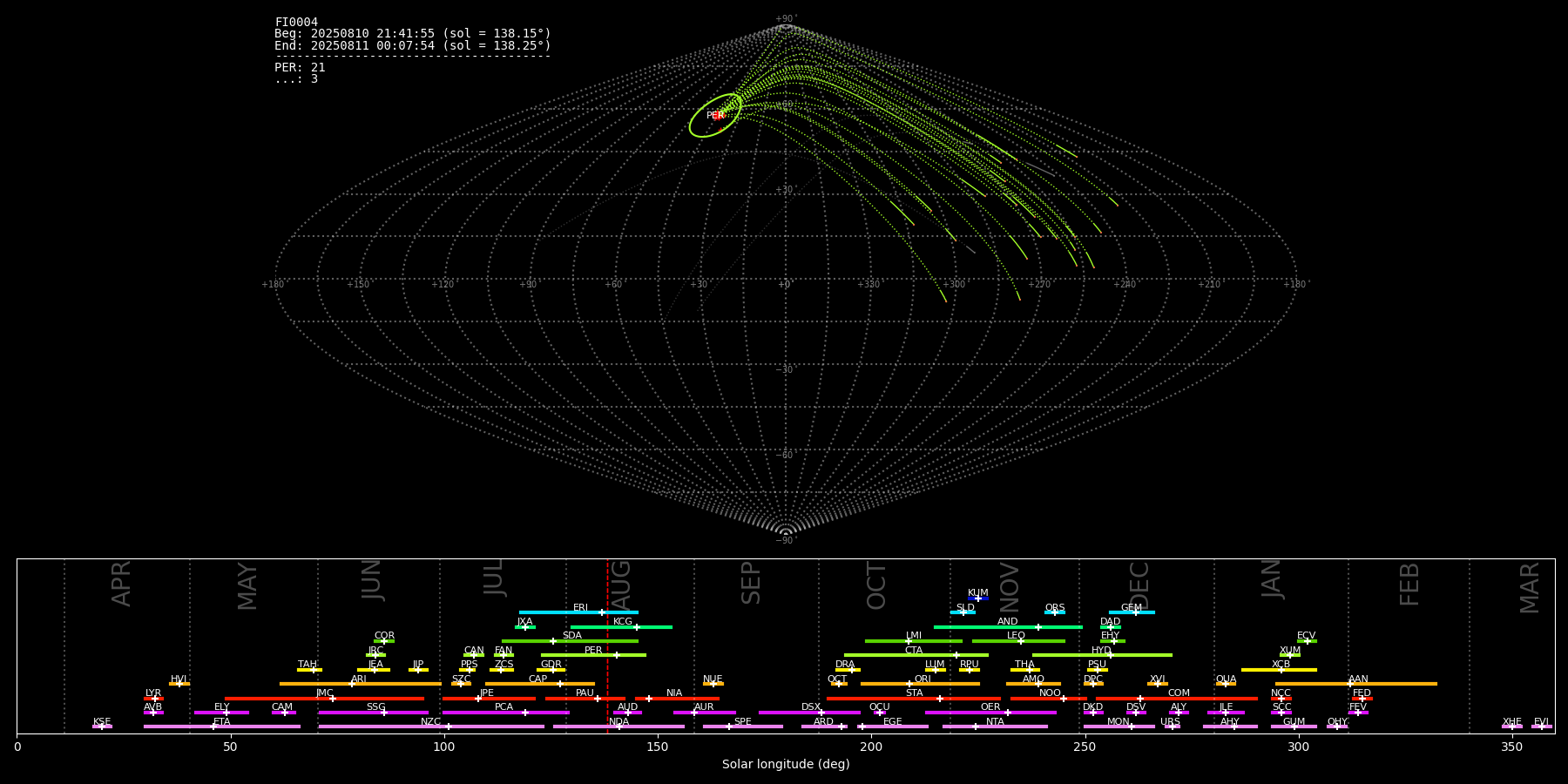Click the OCT month label in timeline
This screenshot has width=1568, height=784.
(x=876, y=585)
